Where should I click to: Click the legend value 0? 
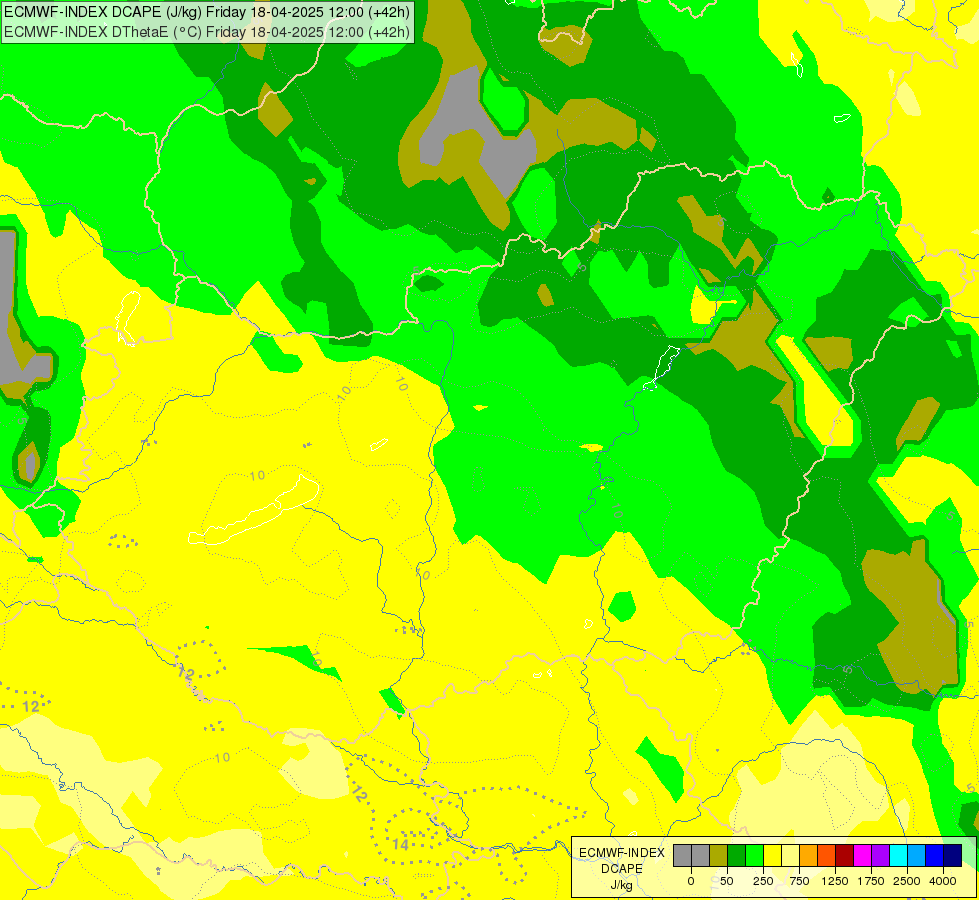coord(691,881)
